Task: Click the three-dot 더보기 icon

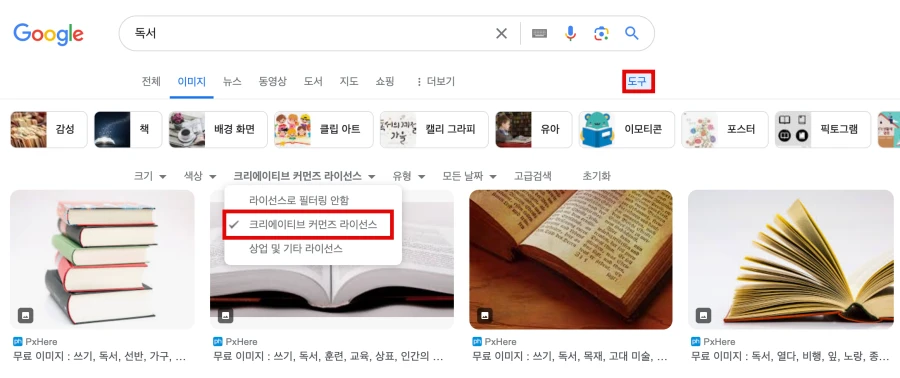Action: [x=419, y=82]
